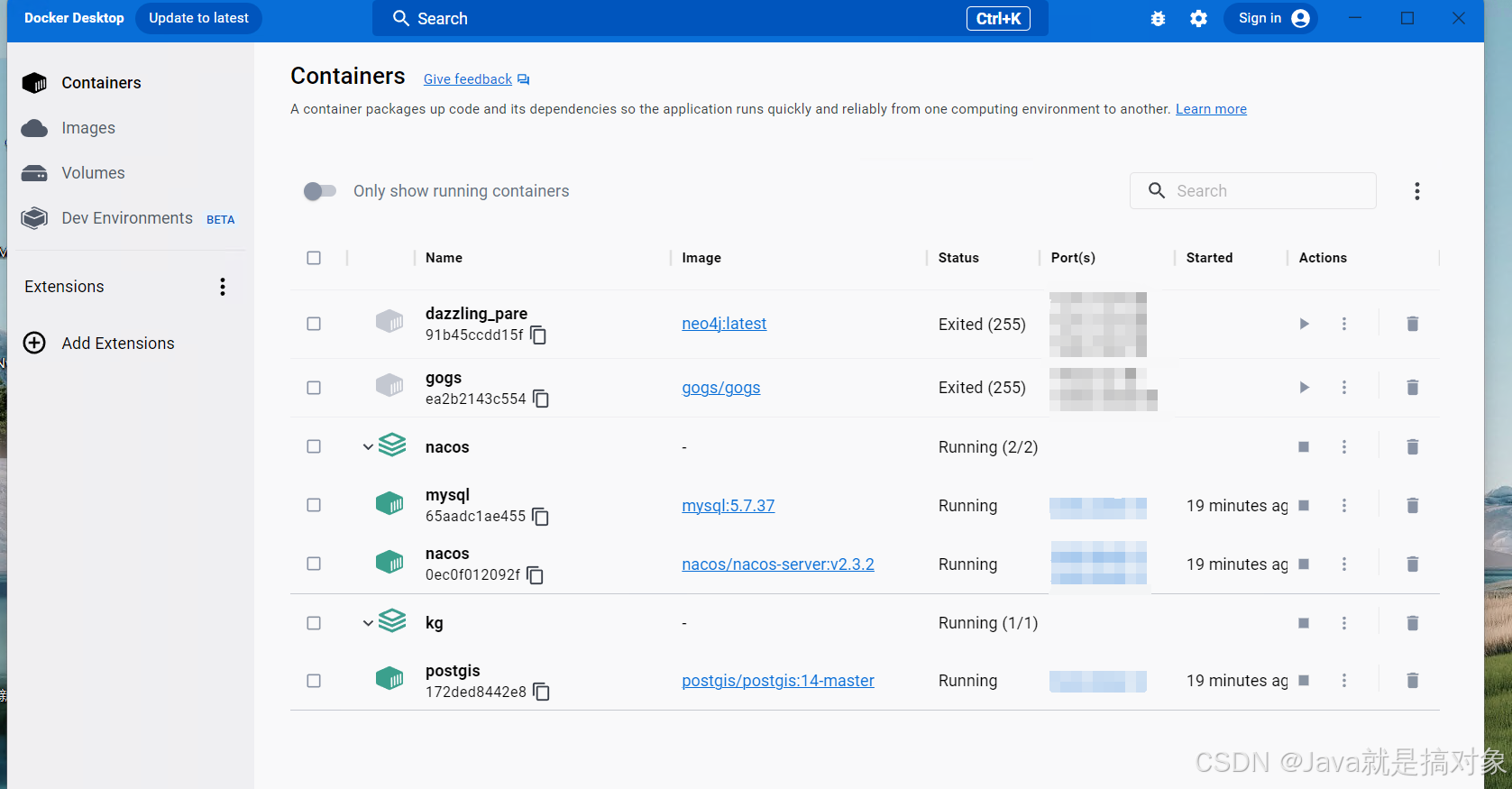
Task: Open more actions for mysql
Action: click(x=1344, y=506)
